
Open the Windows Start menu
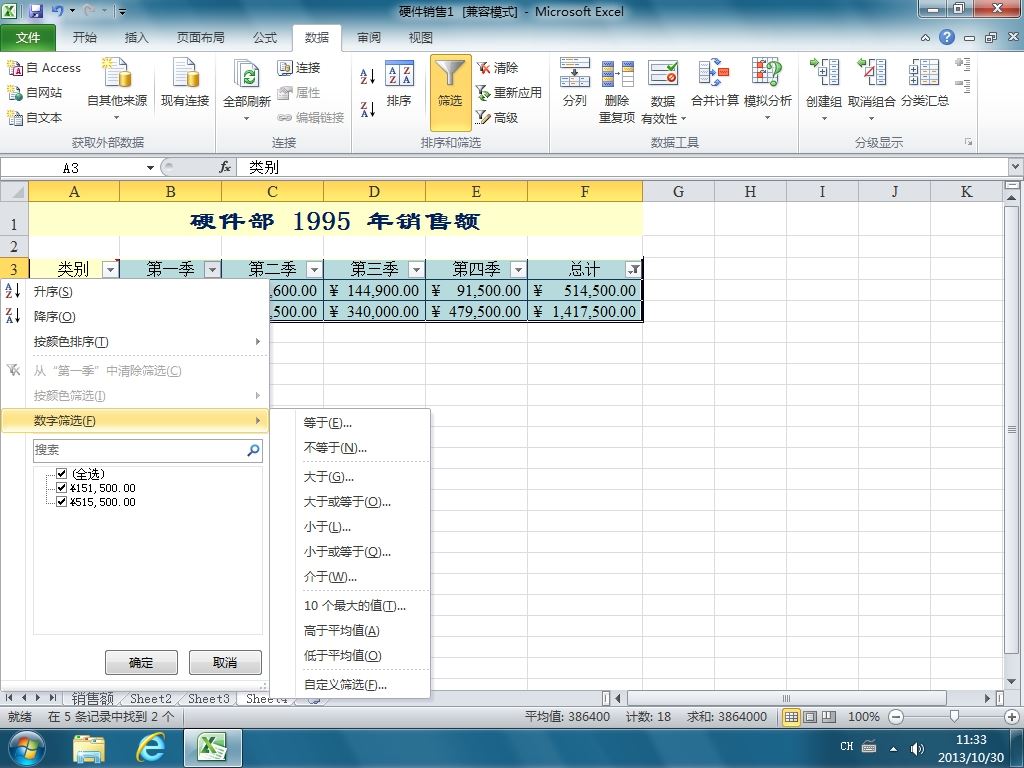pos(27,748)
